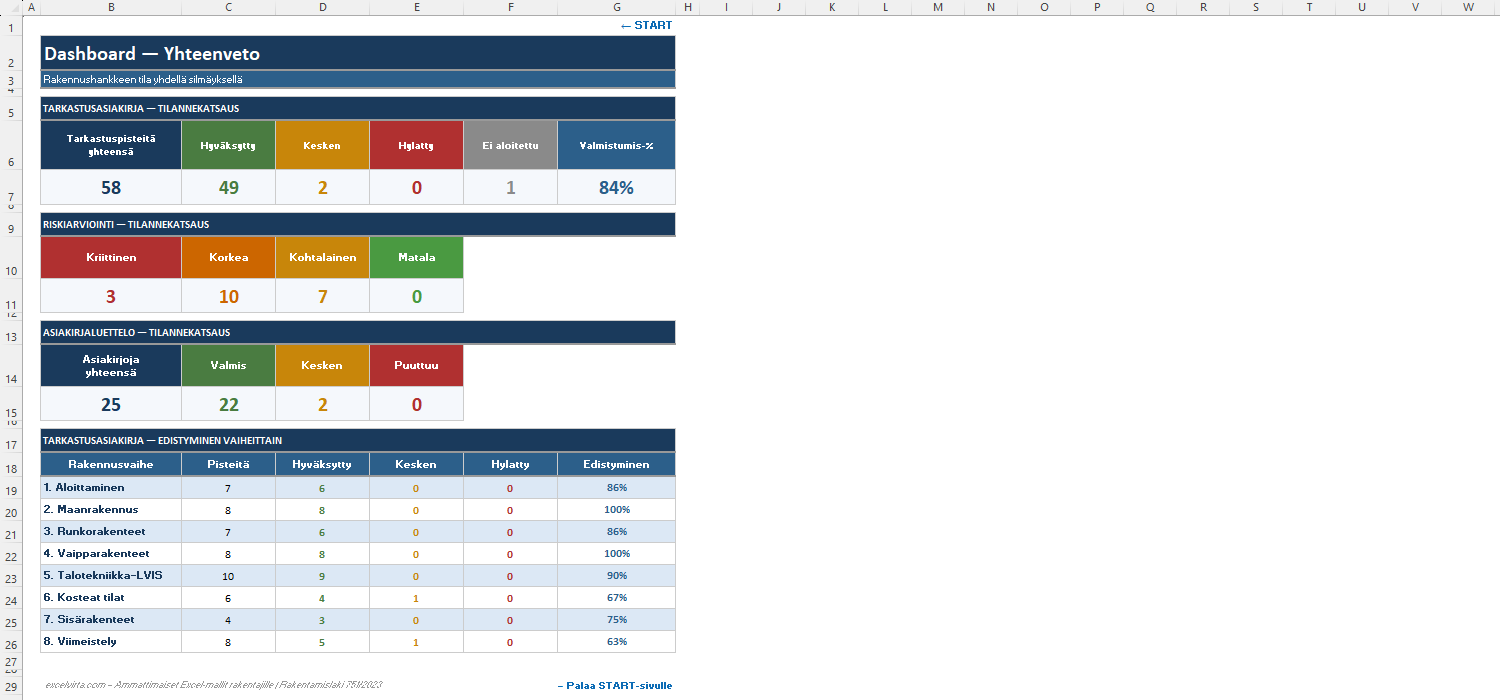Click the exceluirta.com footer text

pyautogui.click(x=213, y=685)
